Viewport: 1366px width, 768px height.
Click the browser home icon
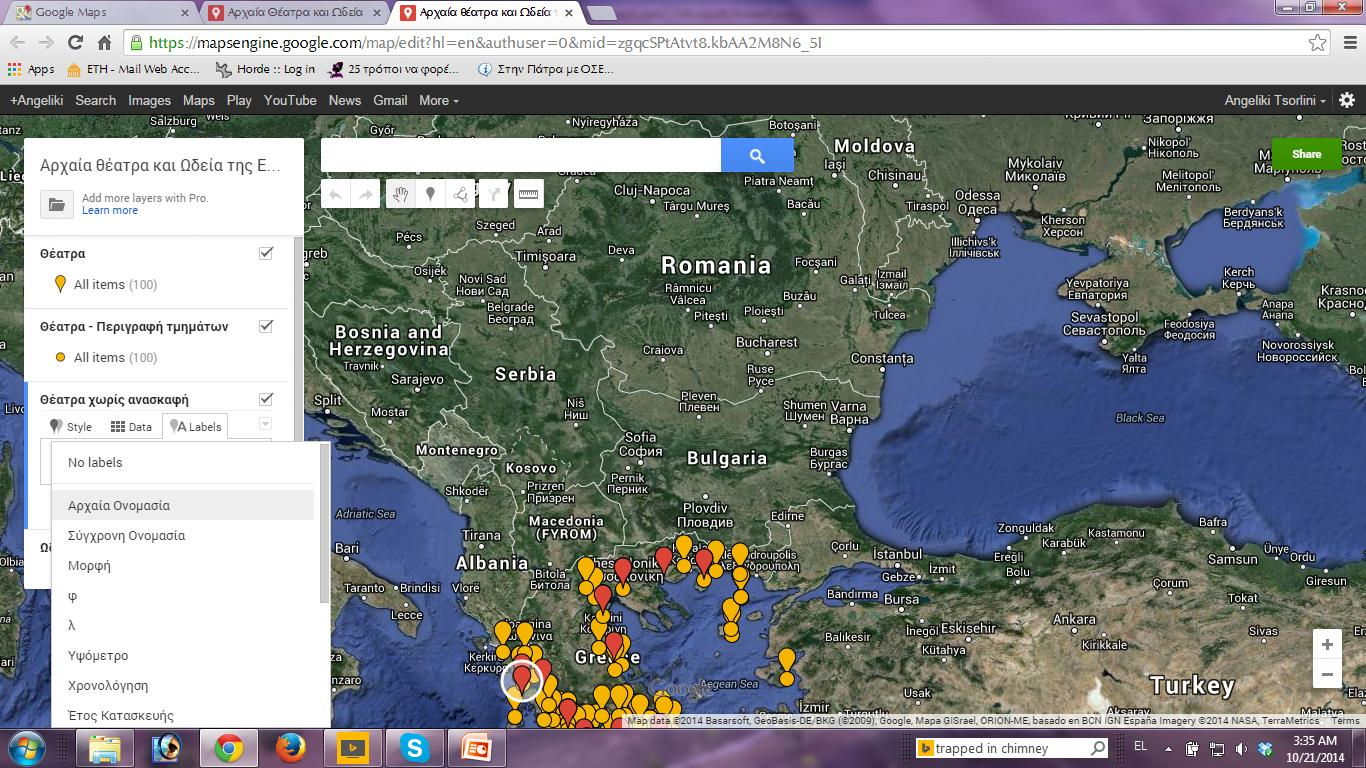104,42
